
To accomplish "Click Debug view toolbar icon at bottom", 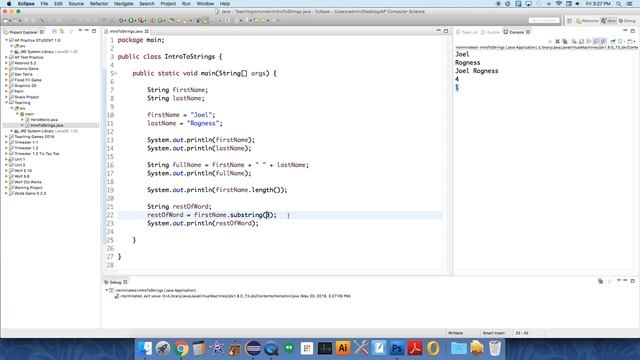I will coord(600,281).
